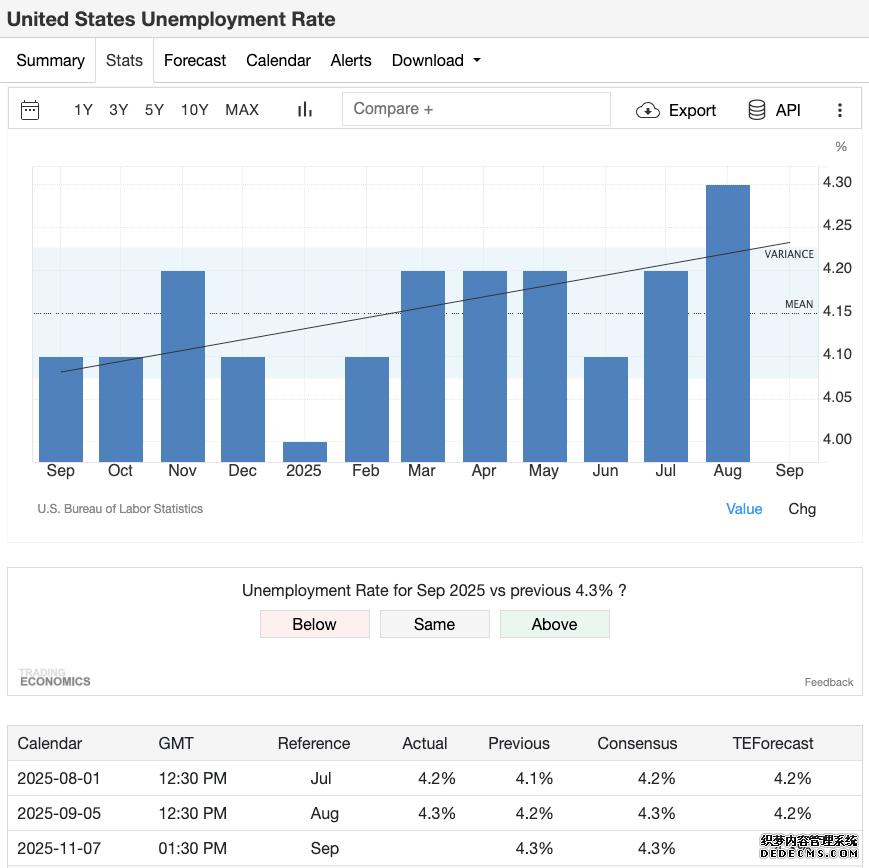
Task: Switch chart to Chg view
Action: tap(802, 509)
